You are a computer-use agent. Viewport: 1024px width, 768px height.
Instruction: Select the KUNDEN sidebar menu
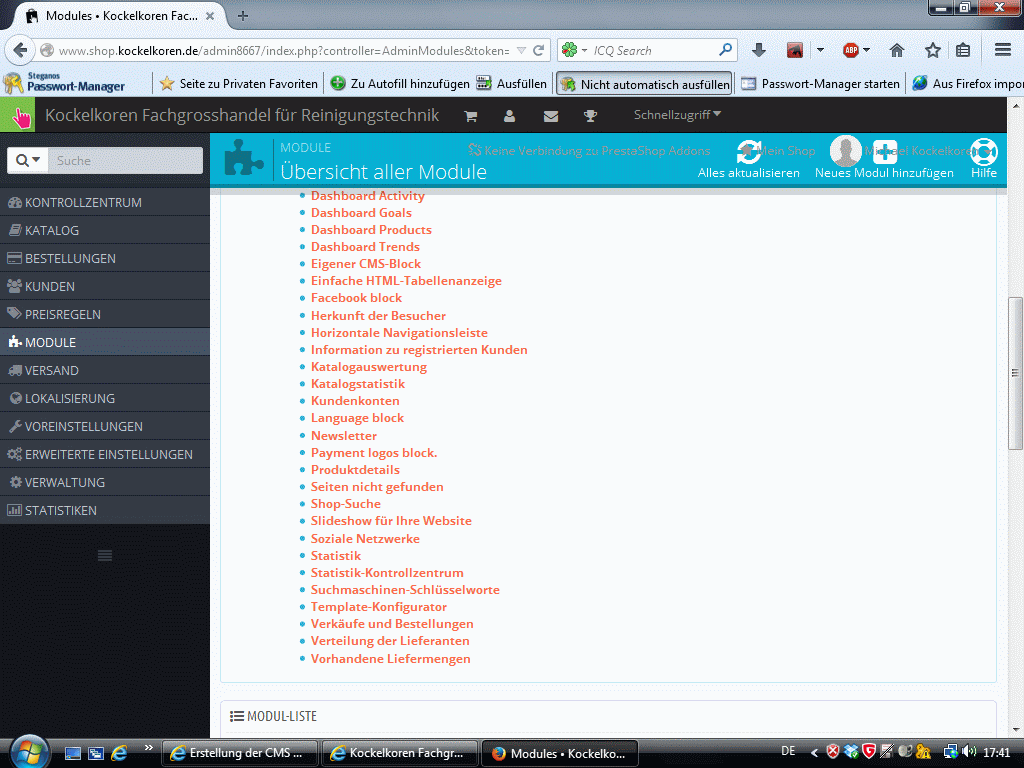click(105, 287)
